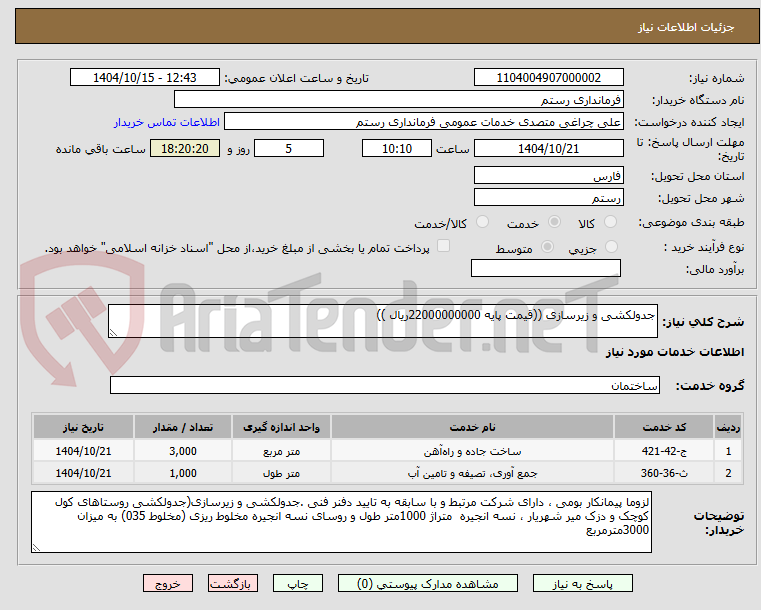
Task: Click the متر طول unit cell
Action: (281, 473)
